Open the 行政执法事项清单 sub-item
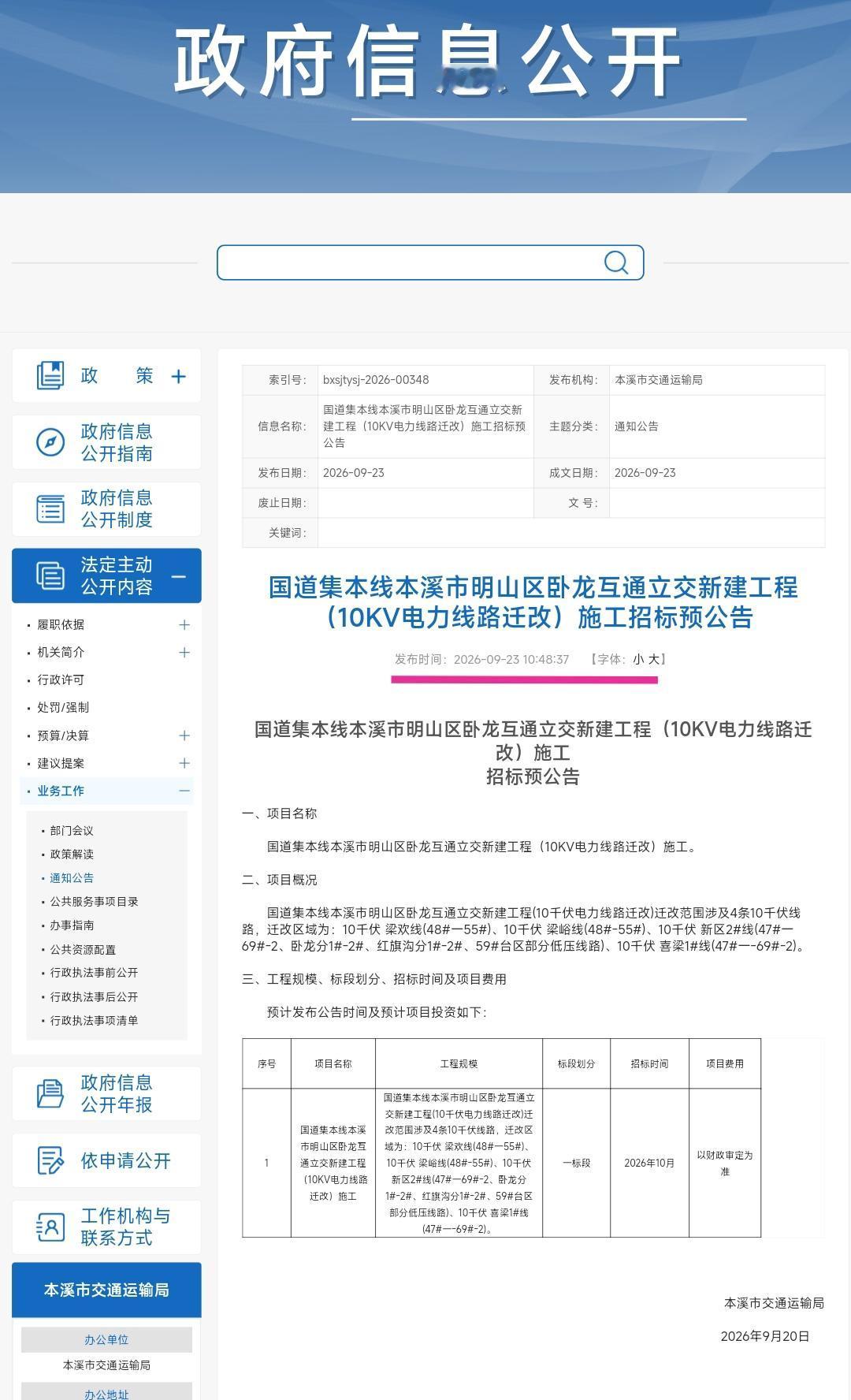Image resolution: width=851 pixels, height=1400 pixels. (94, 1021)
